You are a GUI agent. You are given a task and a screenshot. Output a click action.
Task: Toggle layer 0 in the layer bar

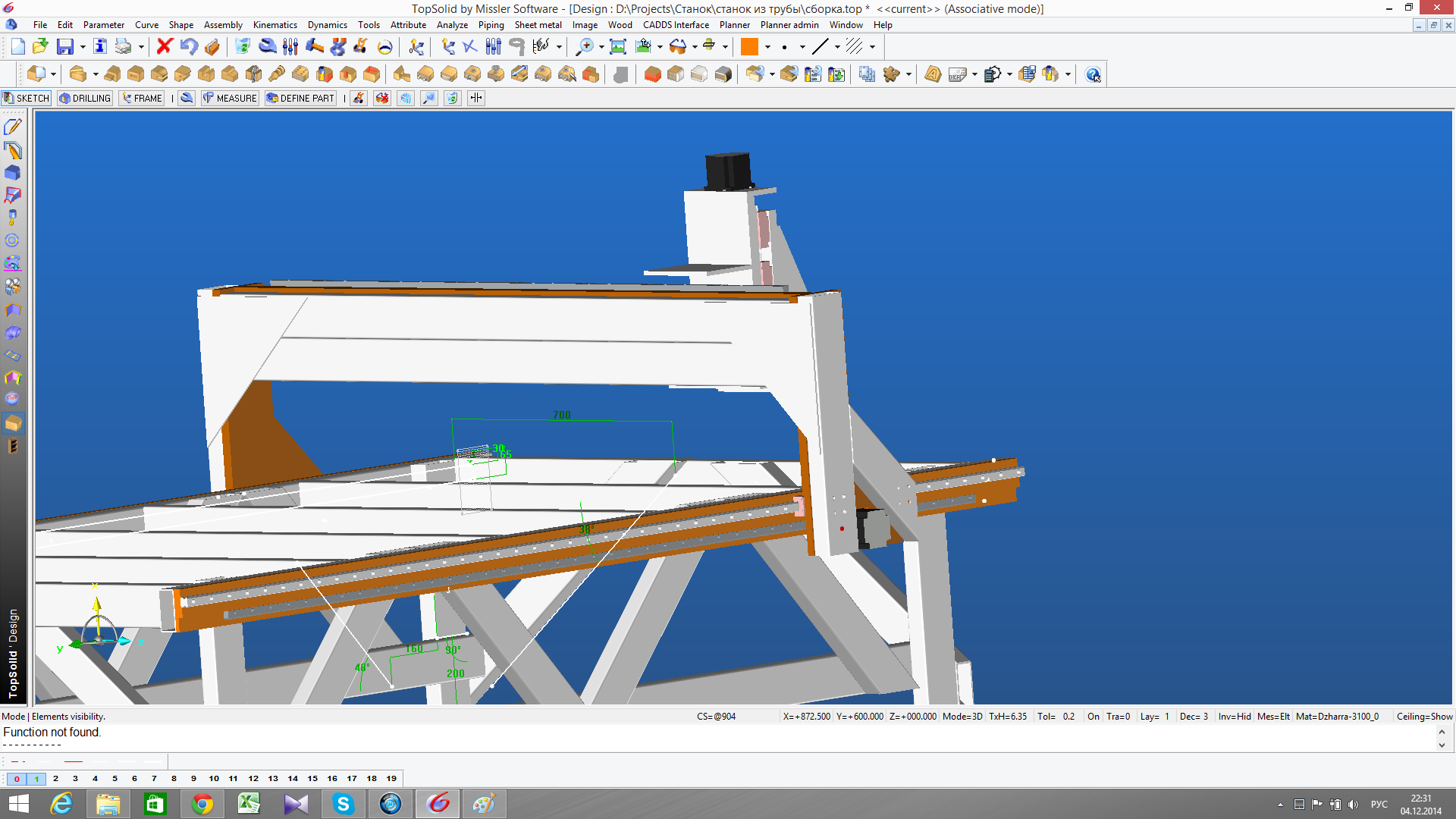pyautogui.click(x=17, y=779)
